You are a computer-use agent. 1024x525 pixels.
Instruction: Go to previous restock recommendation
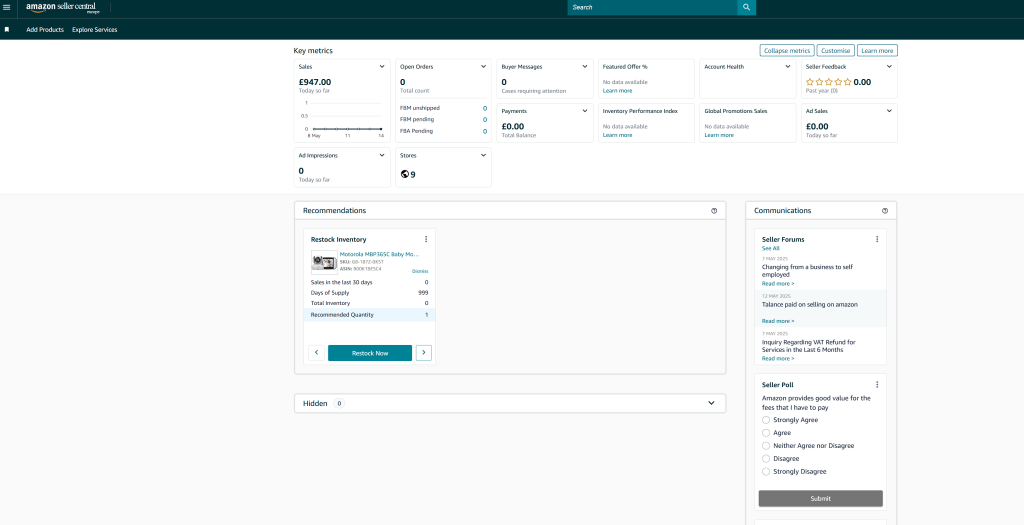point(316,353)
